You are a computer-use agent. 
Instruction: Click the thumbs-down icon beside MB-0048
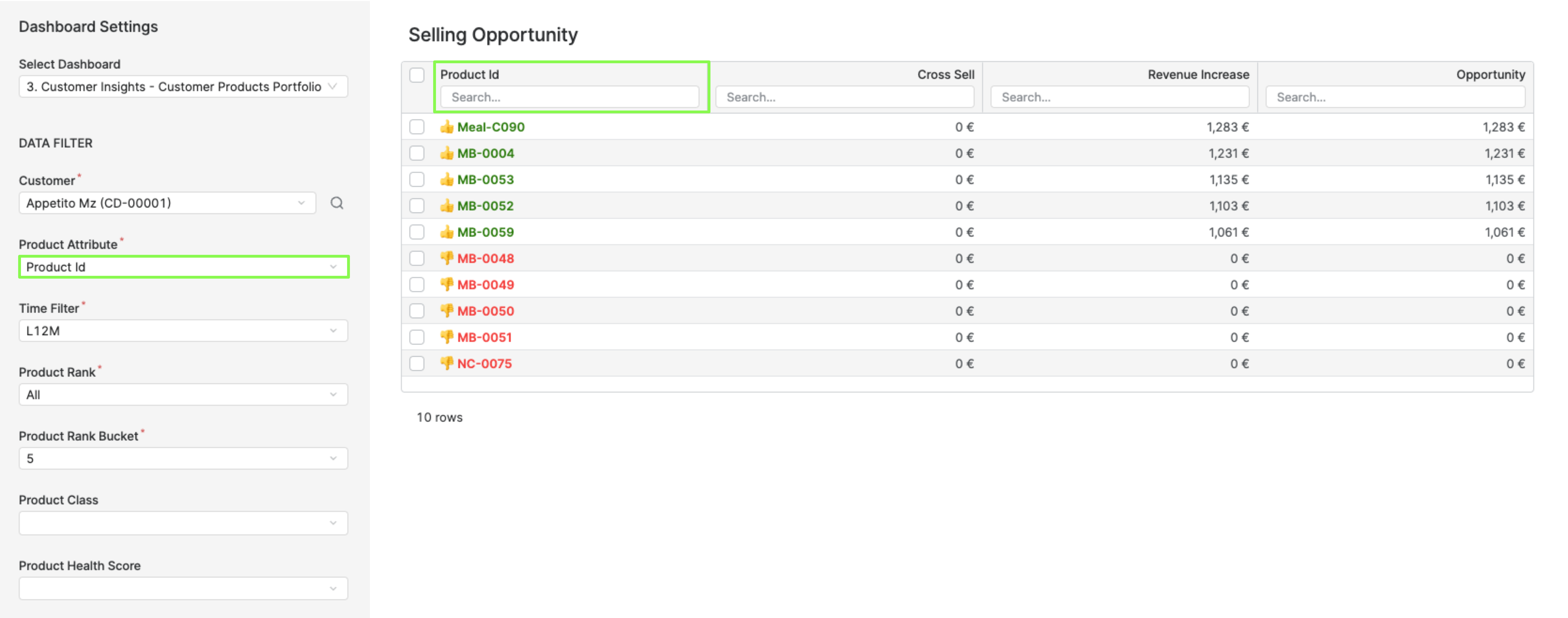[447, 258]
